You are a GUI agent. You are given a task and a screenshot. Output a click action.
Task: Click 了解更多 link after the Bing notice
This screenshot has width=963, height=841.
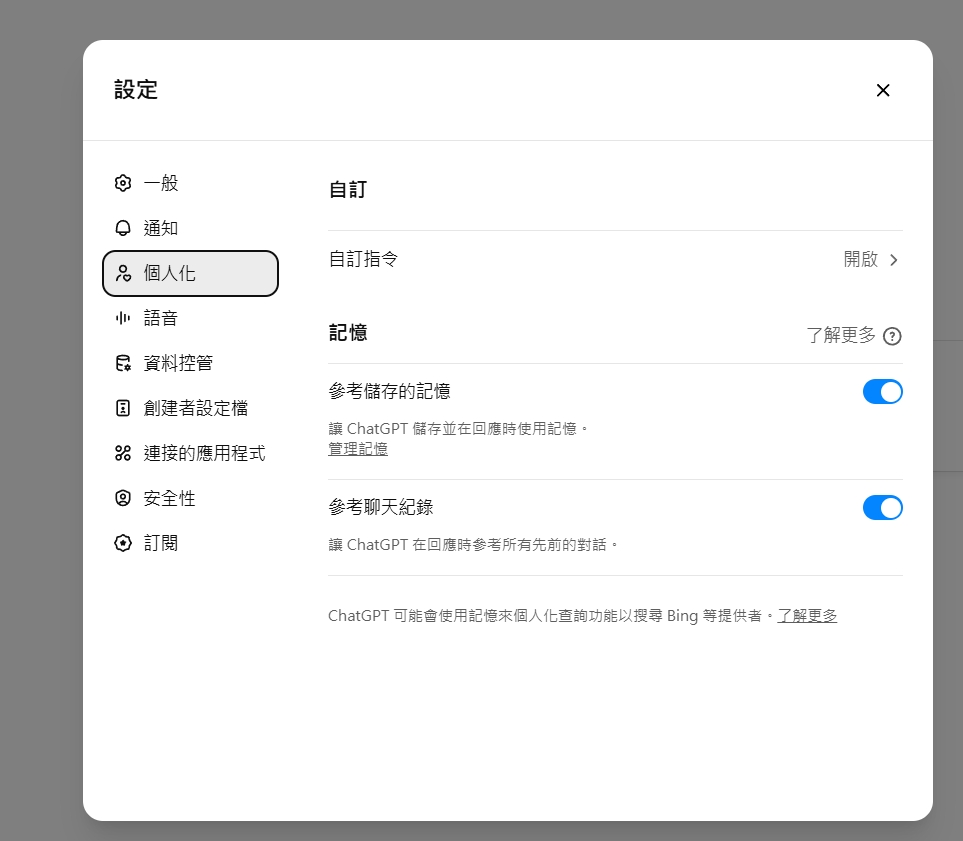click(807, 616)
